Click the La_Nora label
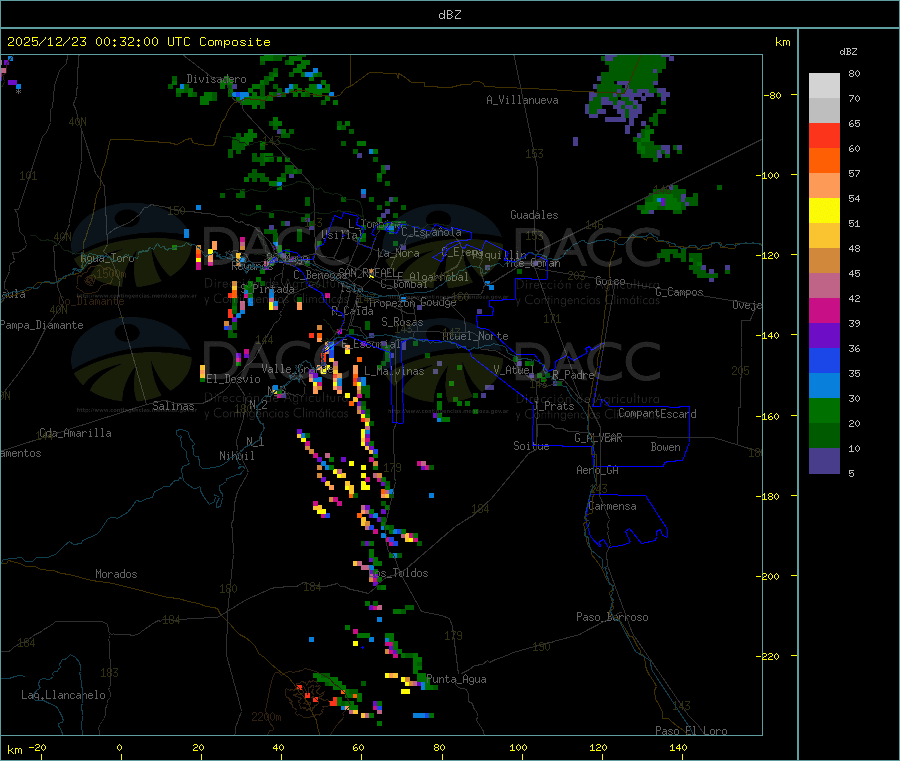 (398, 253)
